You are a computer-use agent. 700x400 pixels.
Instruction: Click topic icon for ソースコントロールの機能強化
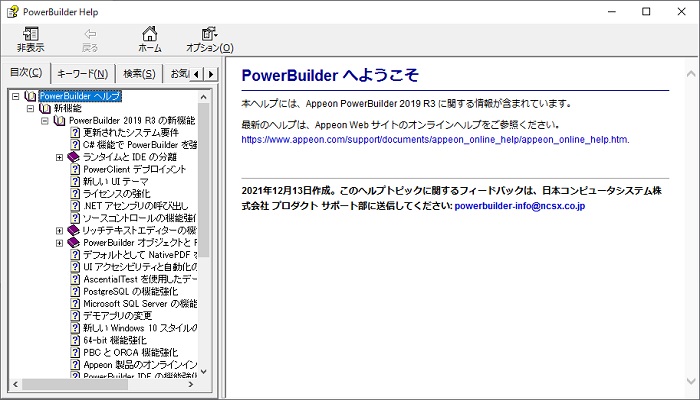pyautogui.click(x=75, y=218)
